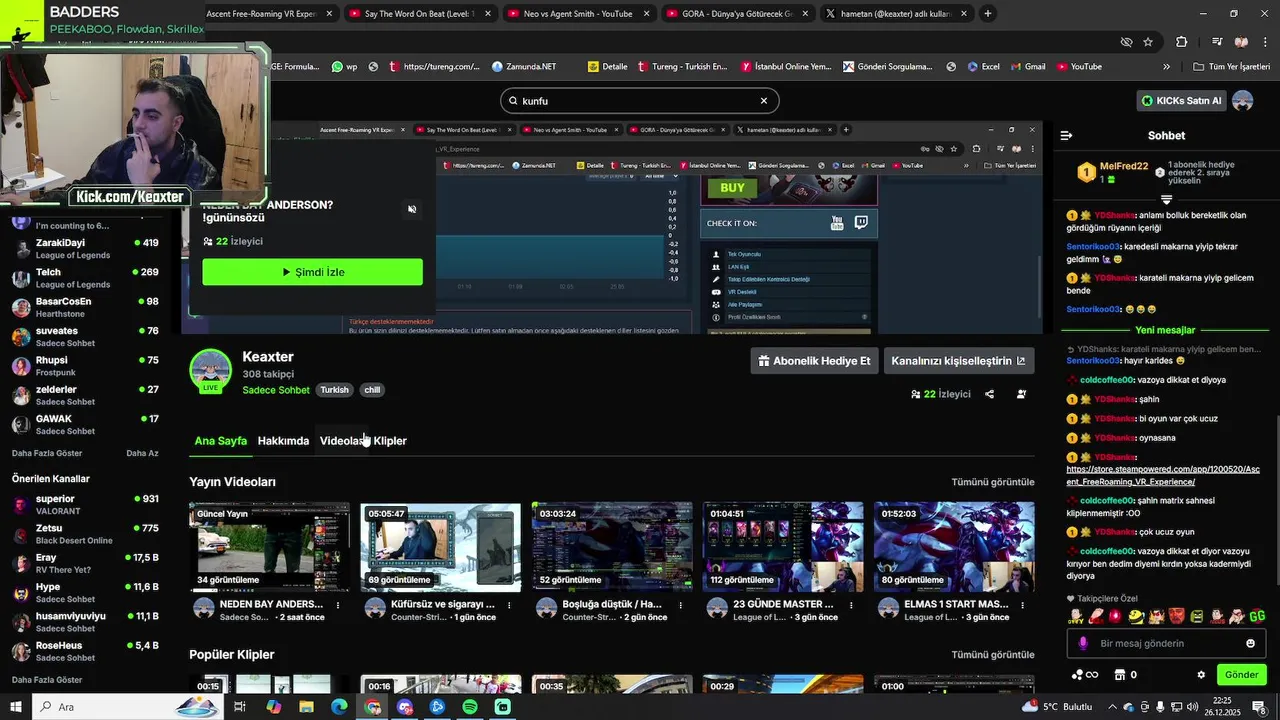Open Chrome media controls music icon

(x=1217, y=42)
